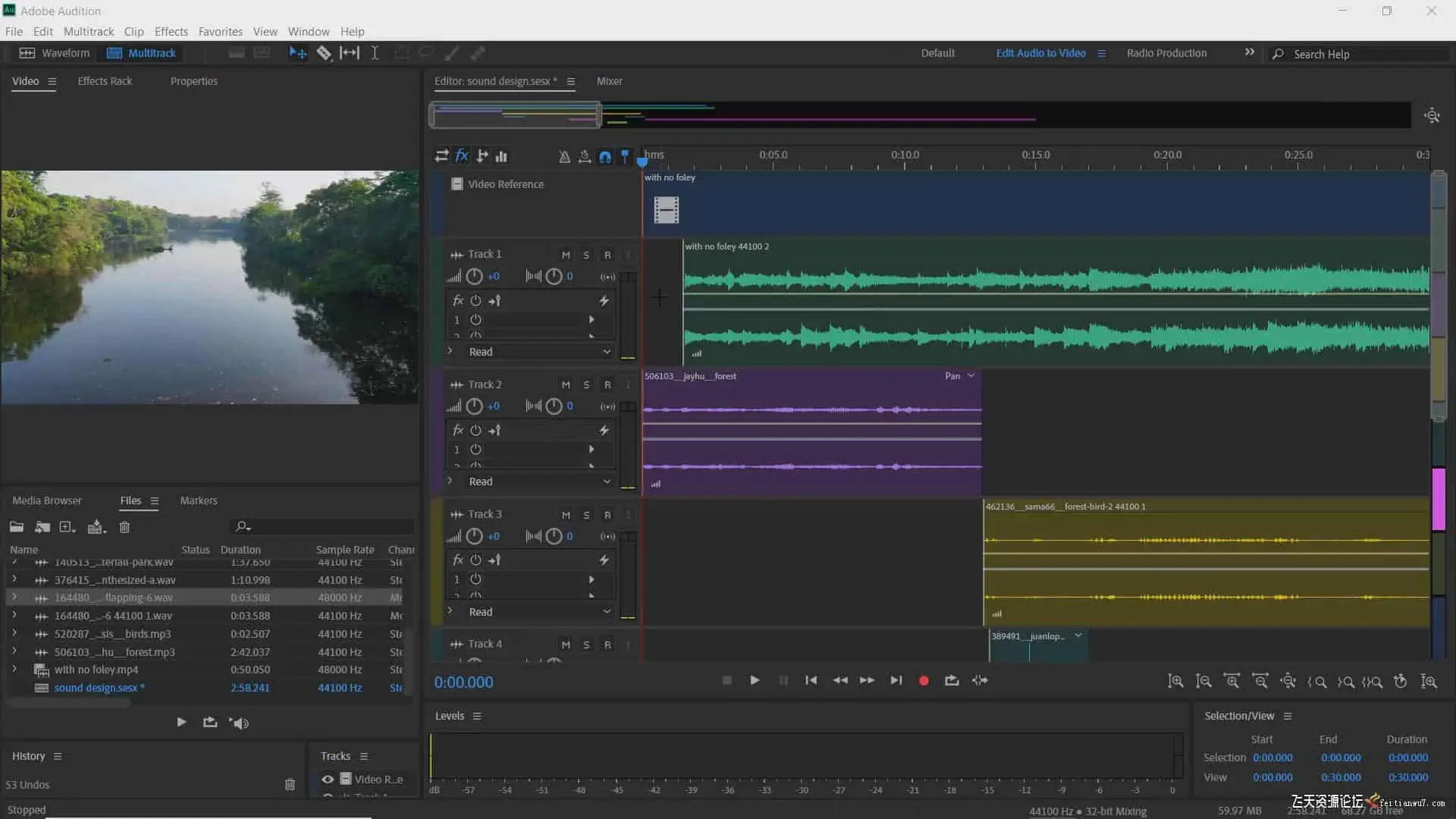Switch to Waveform view
1456x819 pixels.
pyautogui.click(x=55, y=53)
